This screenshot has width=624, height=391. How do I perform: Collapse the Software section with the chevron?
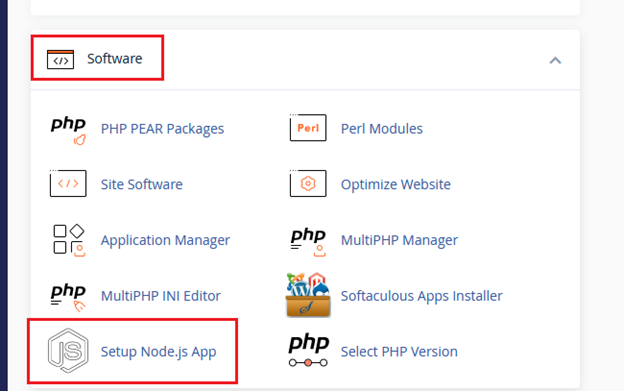(555, 60)
